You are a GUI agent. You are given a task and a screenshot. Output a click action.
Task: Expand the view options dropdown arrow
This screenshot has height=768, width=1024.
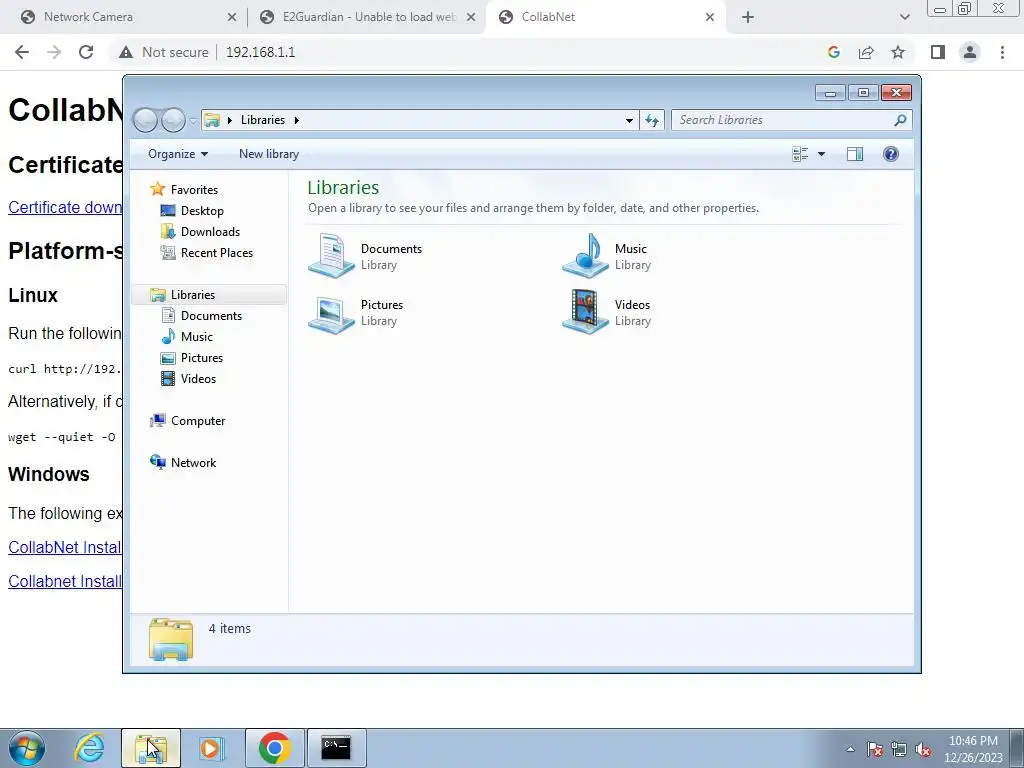(x=822, y=154)
